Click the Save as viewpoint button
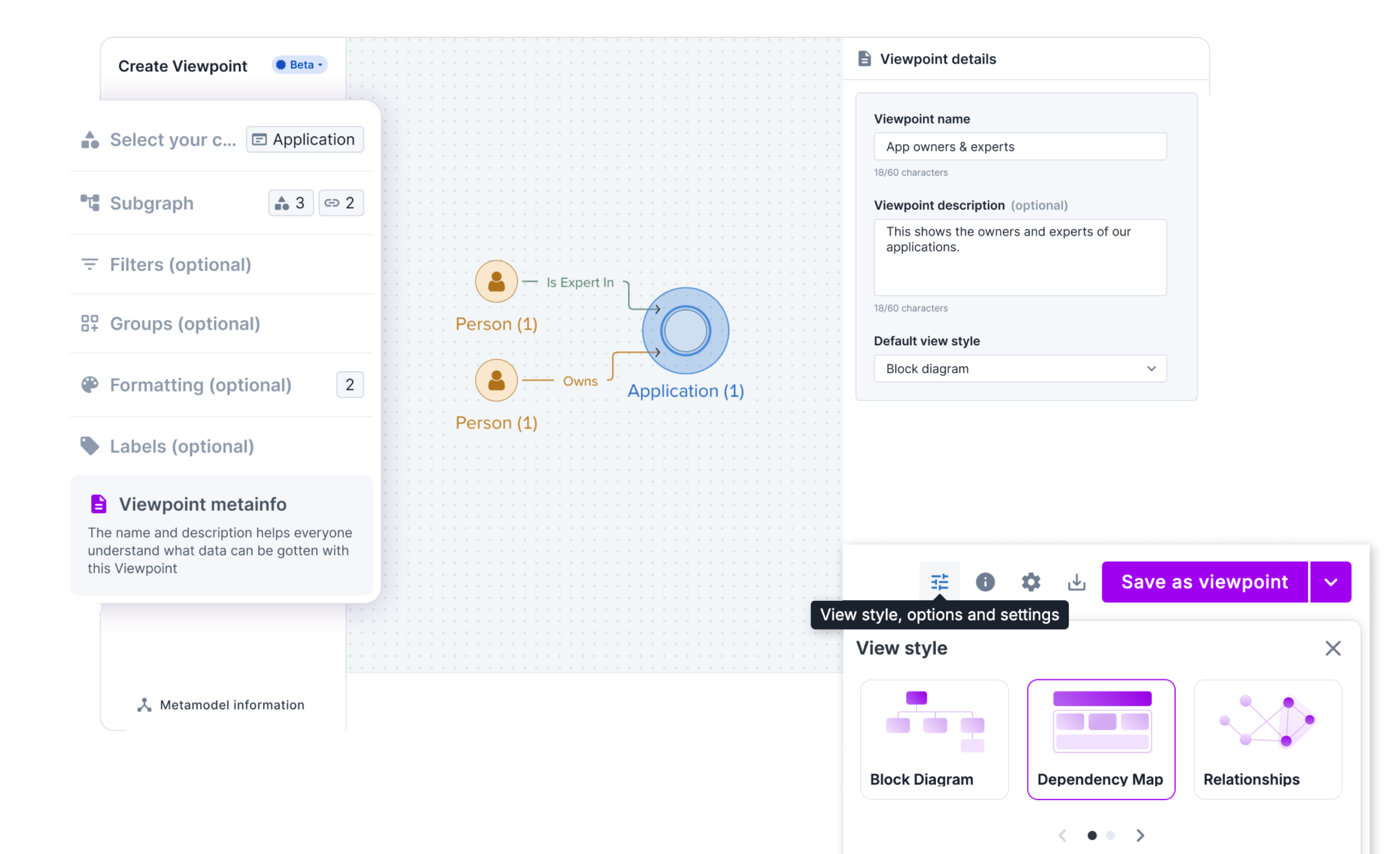Screen dimensions: 1400x854 click(1204, 582)
